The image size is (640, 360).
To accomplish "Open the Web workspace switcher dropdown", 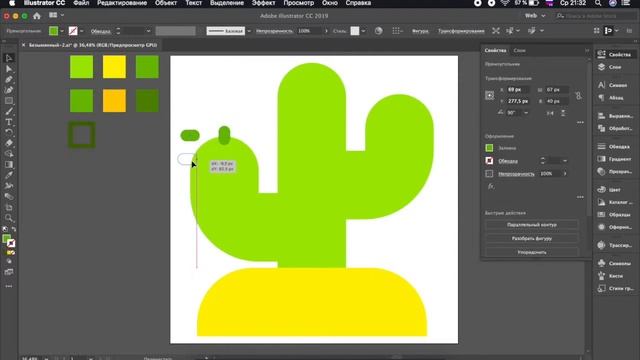I will (535, 16).
